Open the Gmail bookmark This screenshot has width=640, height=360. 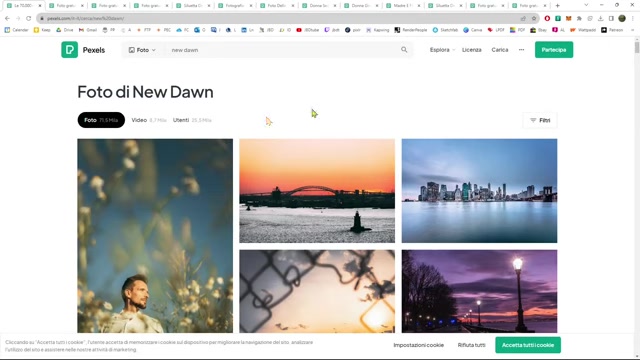click(x=88, y=30)
